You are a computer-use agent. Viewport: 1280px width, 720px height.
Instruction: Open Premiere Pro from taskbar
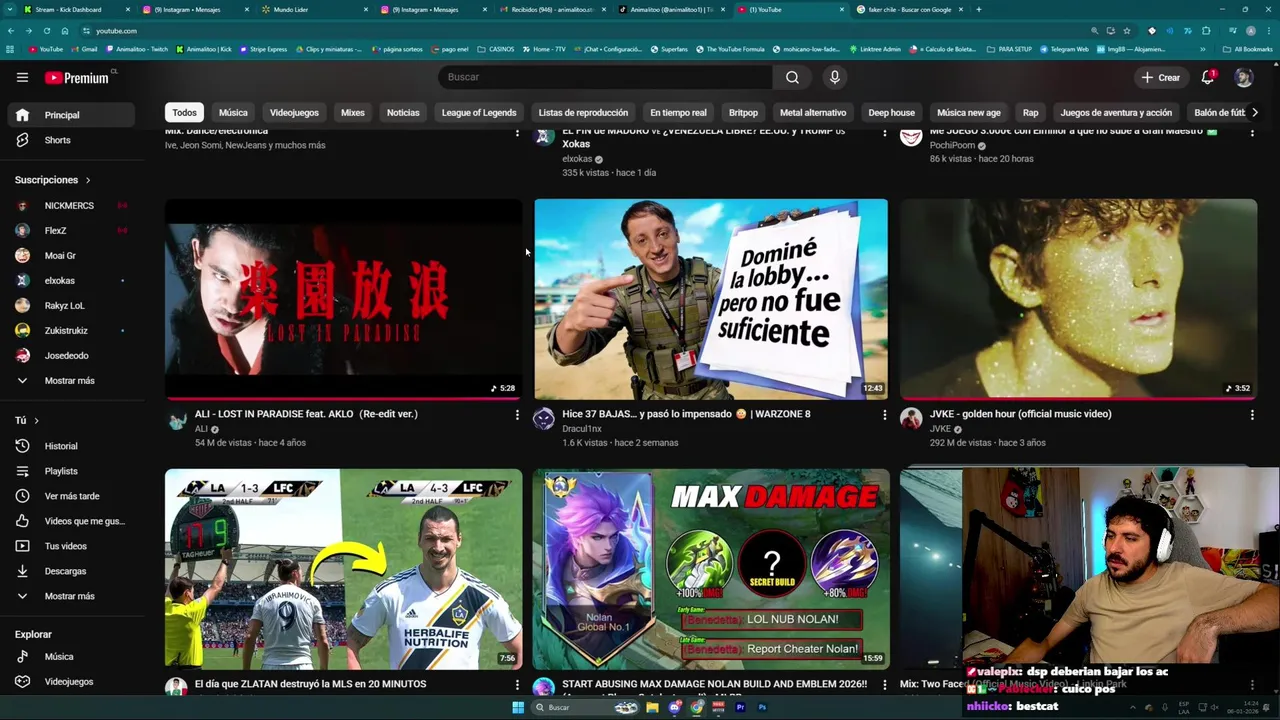pyautogui.click(x=740, y=707)
